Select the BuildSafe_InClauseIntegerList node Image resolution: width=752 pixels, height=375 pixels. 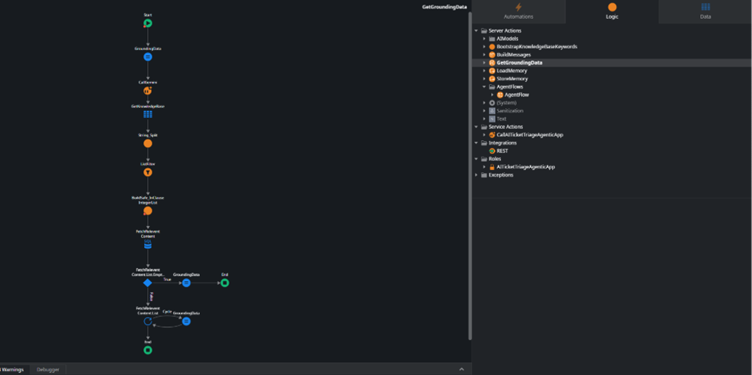[x=148, y=211]
